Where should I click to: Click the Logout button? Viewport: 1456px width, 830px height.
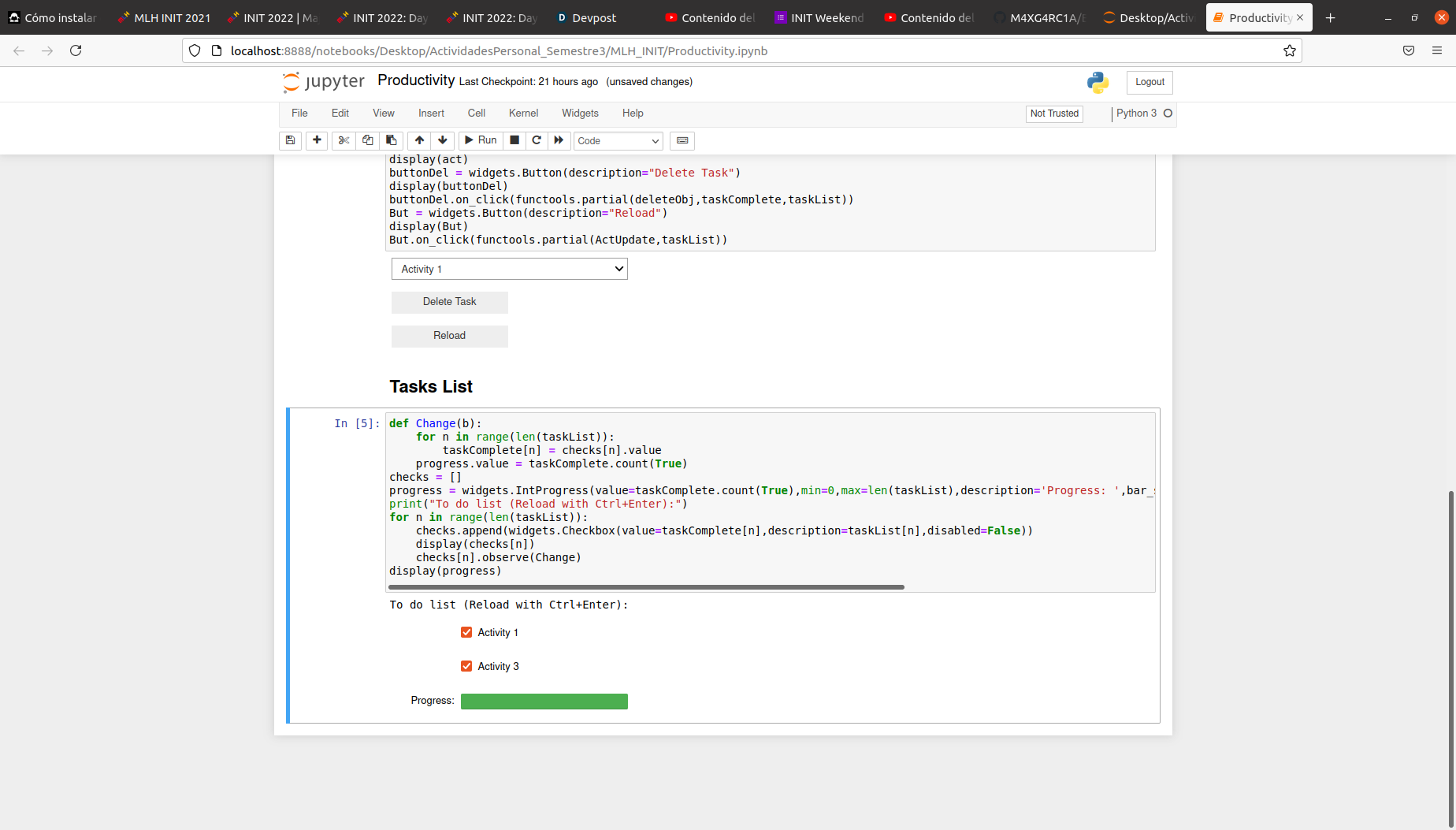pyautogui.click(x=1150, y=82)
